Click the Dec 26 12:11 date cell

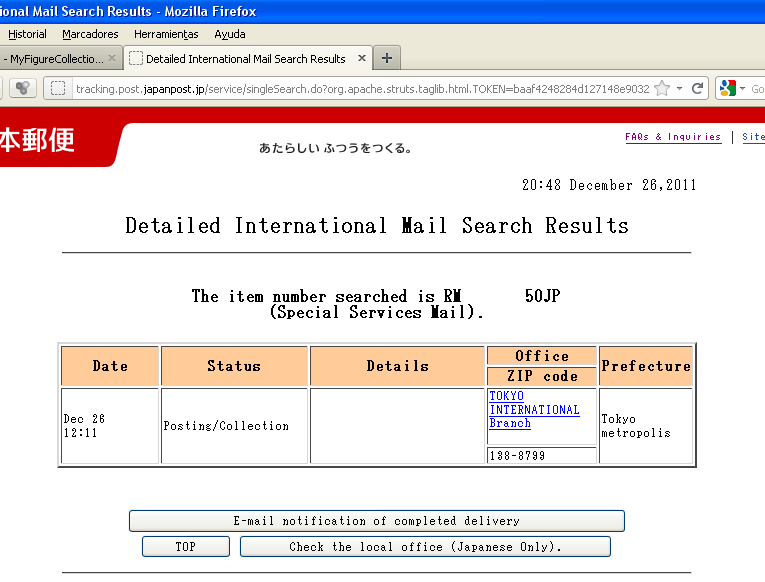pos(110,426)
